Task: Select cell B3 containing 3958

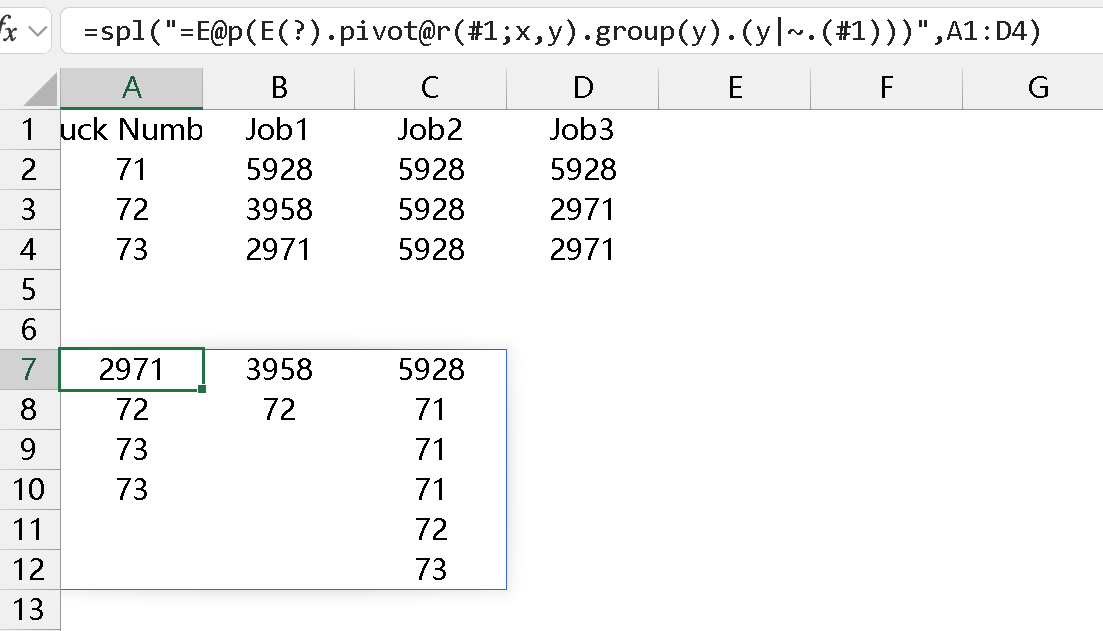Action: click(x=279, y=210)
